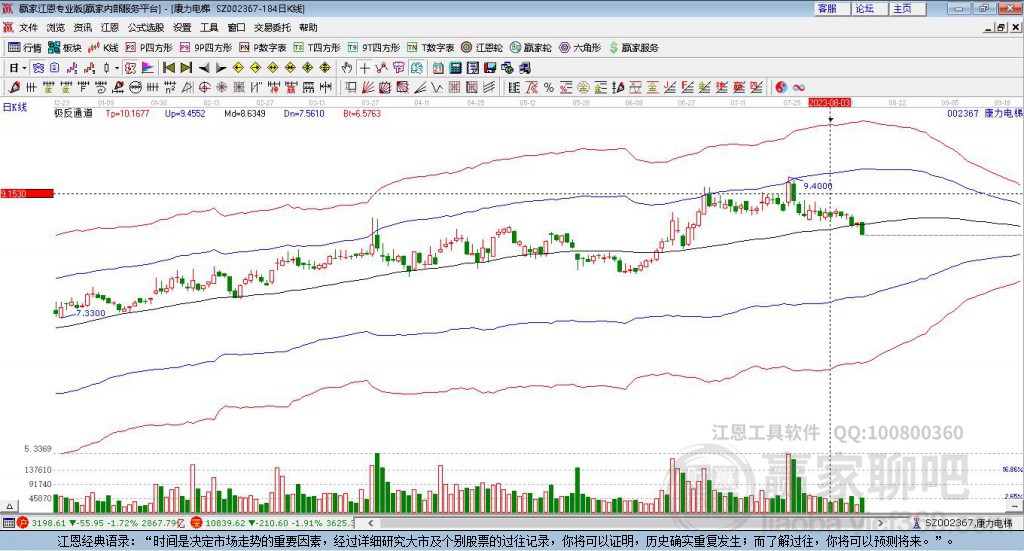
Task: Open the calendar icon numbered 21
Action: pyautogui.click(x=438, y=68)
